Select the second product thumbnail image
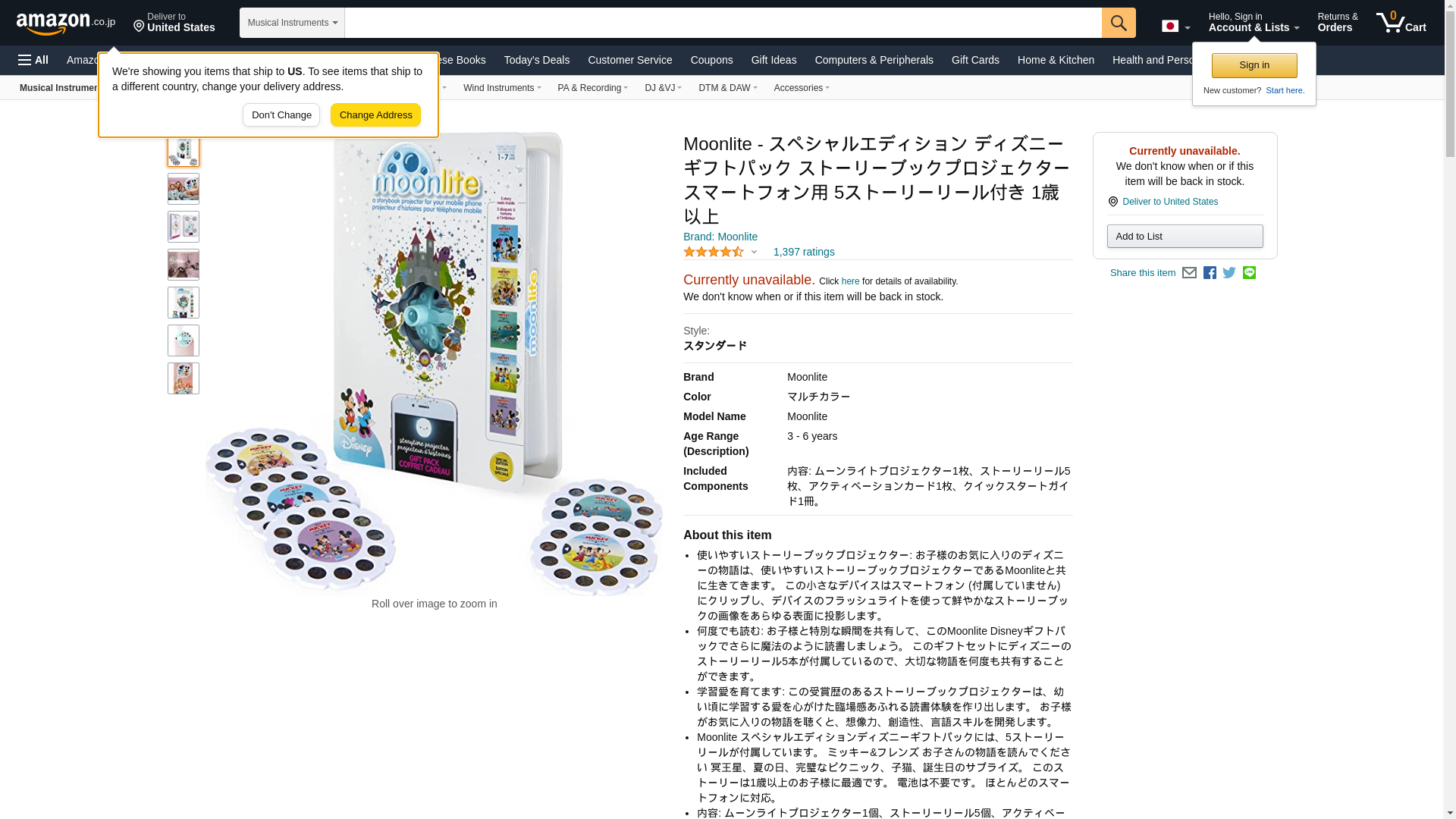The width and height of the screenshot is (1456, 819). coord(184,189)
